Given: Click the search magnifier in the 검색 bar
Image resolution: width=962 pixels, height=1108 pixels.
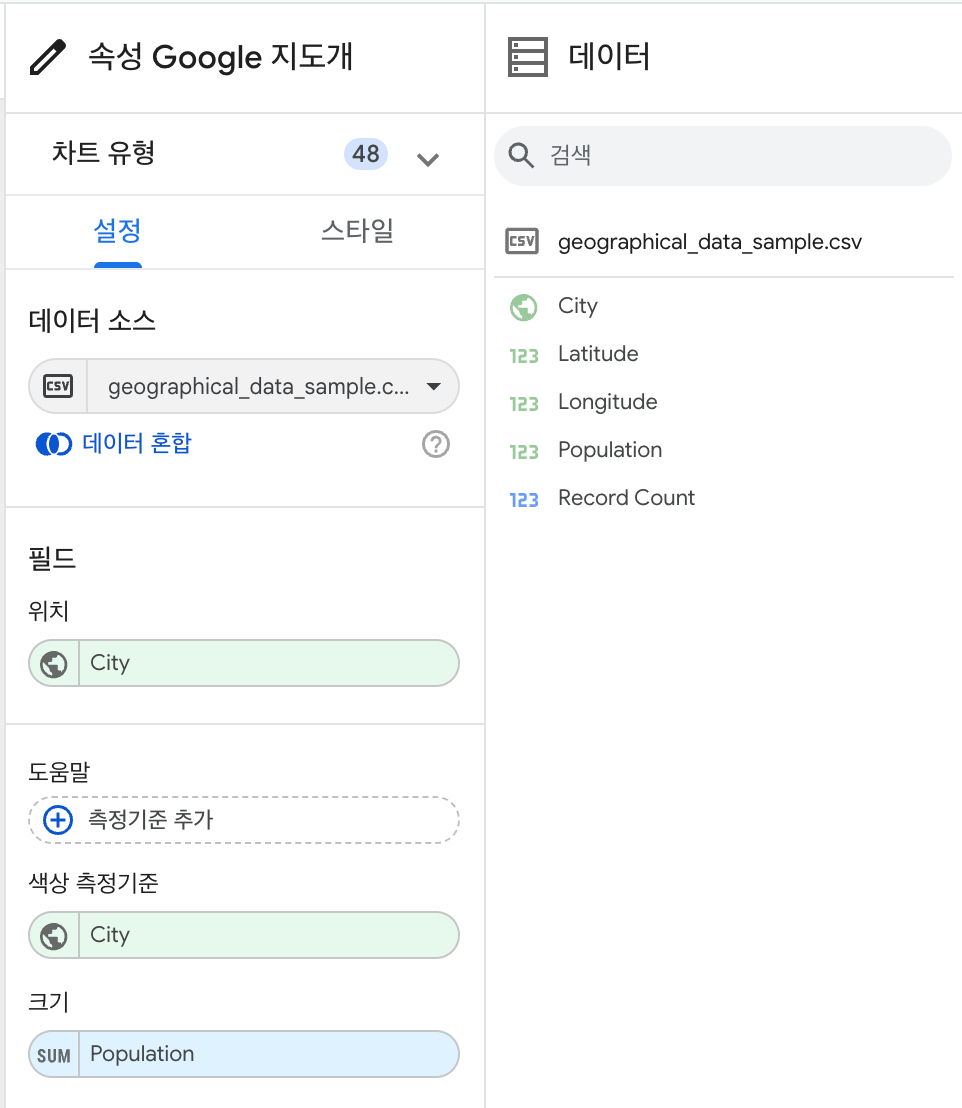Looking at the screenshot, I should click(x=522, y=156).
